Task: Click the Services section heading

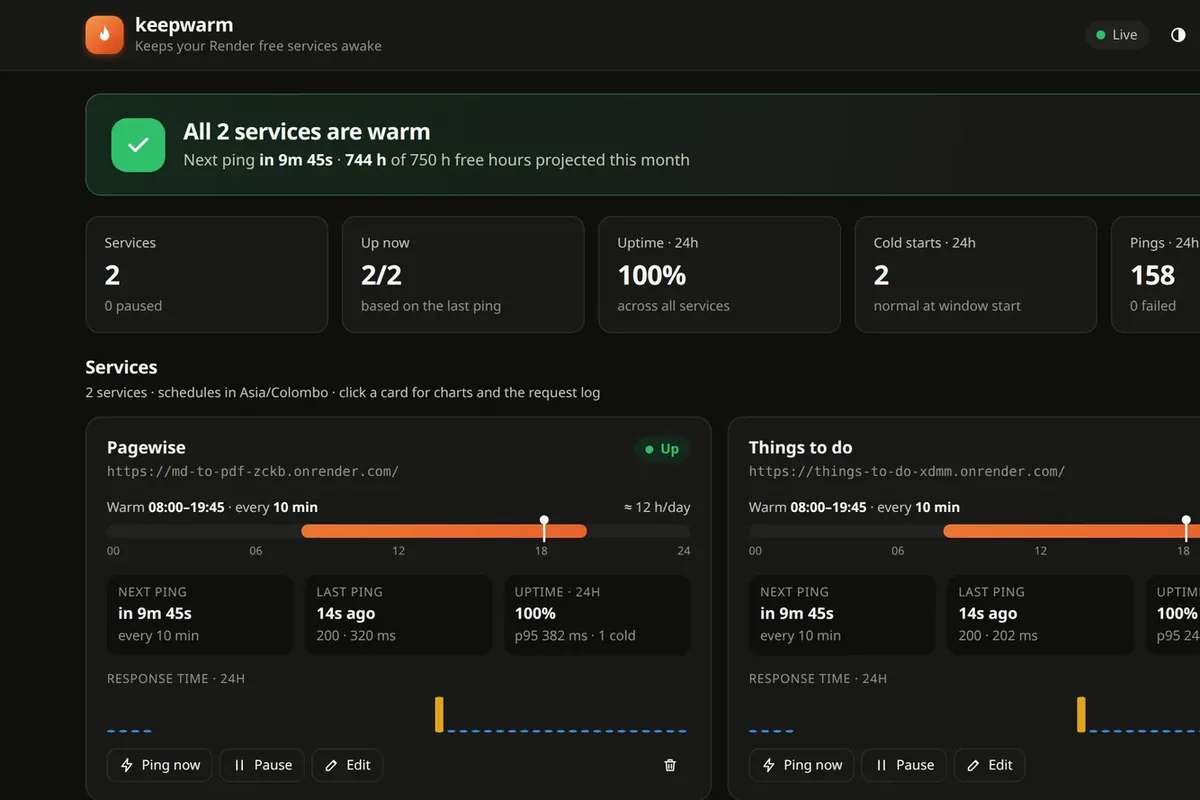Action: tap(121, 367)
